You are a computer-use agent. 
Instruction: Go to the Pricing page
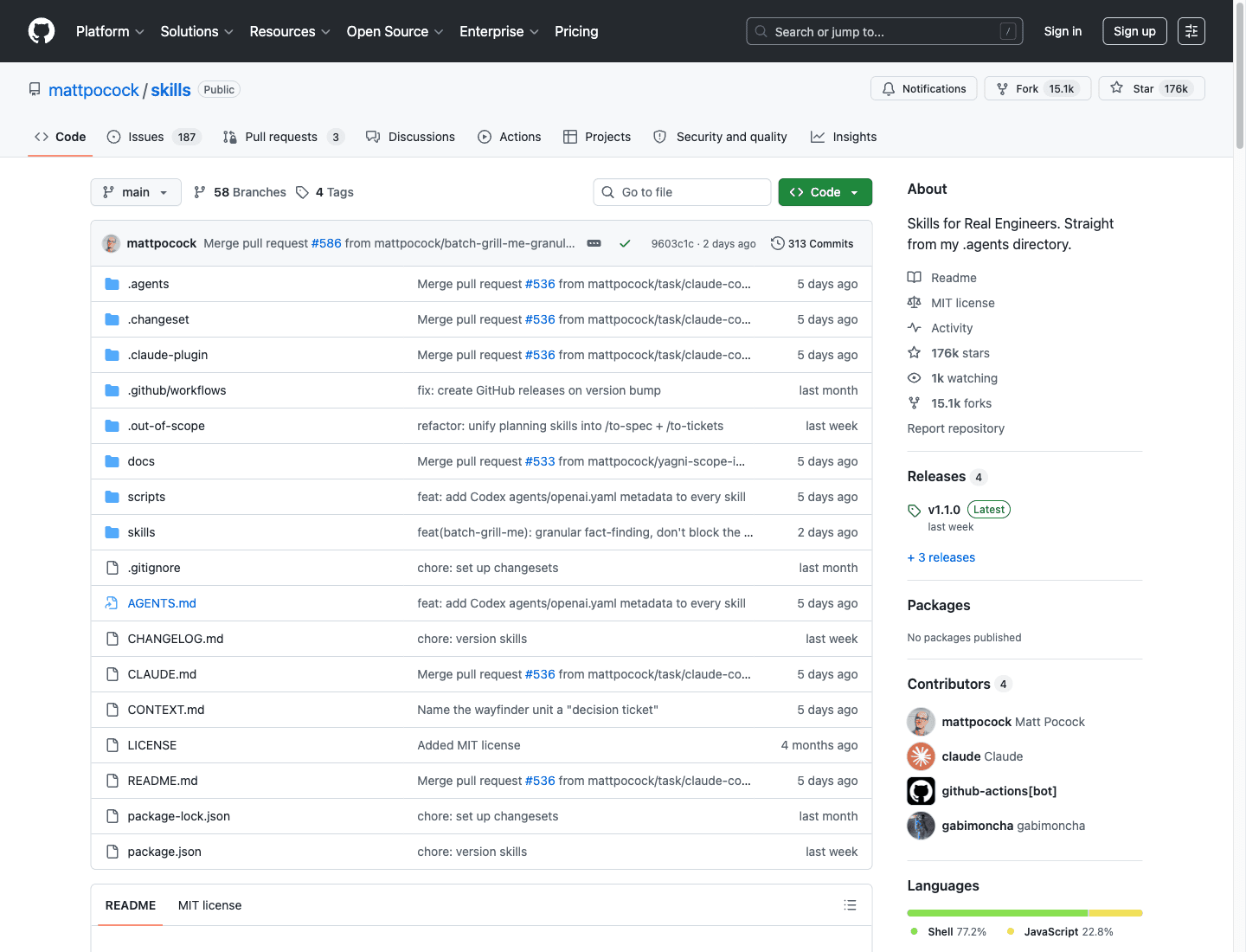(576, 31)
